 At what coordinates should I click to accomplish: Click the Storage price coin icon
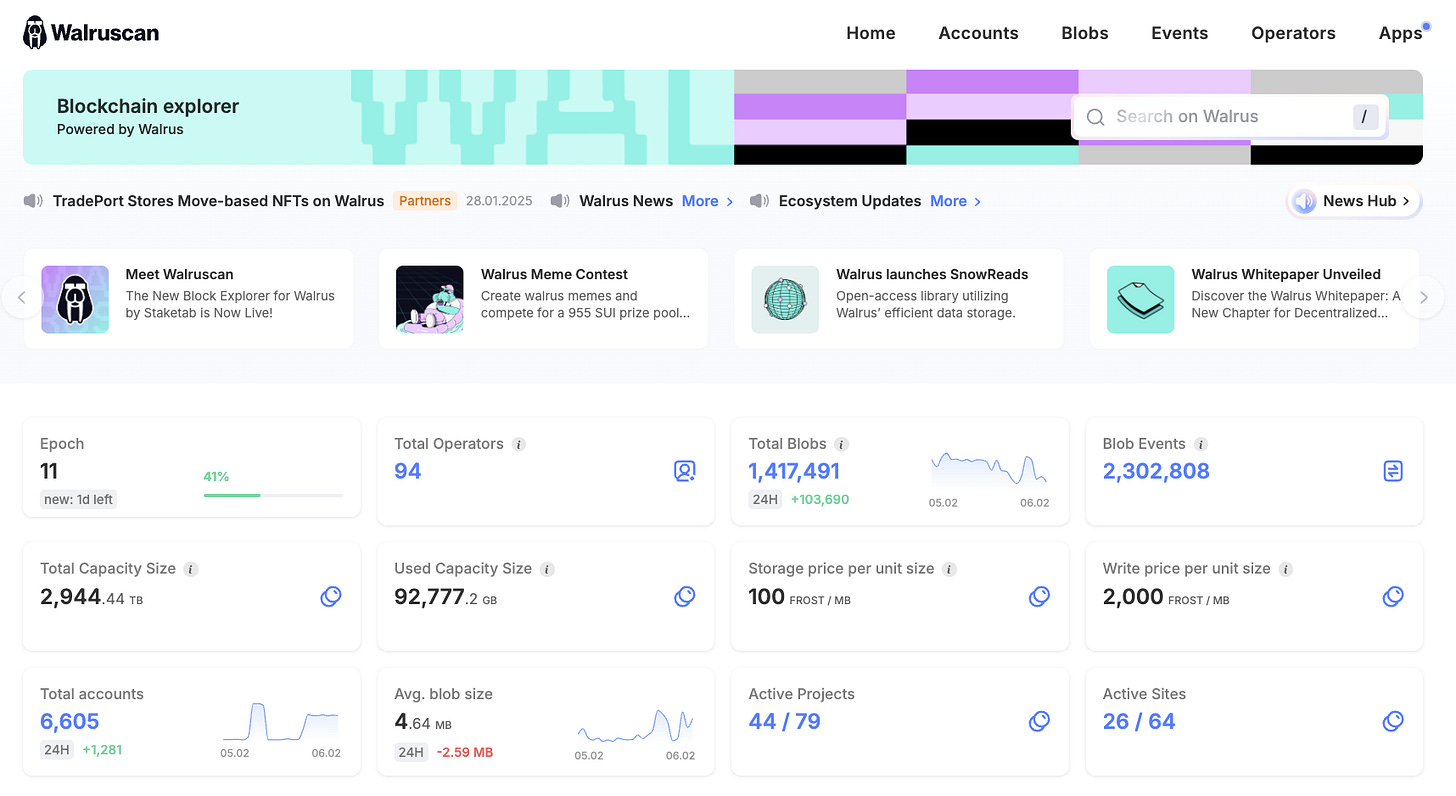(x=1039, y=597)
